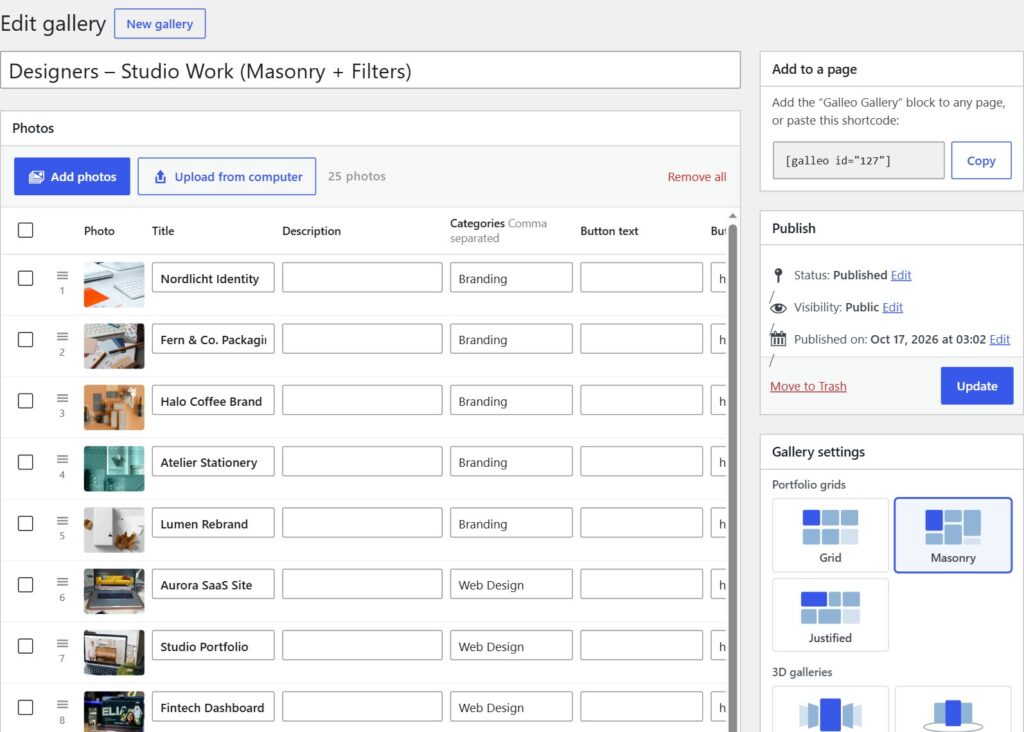Viewport: 1024px width, 732px height.
Task: Click the drag handle for Atelier Stationery row
Action: (62, 459)
